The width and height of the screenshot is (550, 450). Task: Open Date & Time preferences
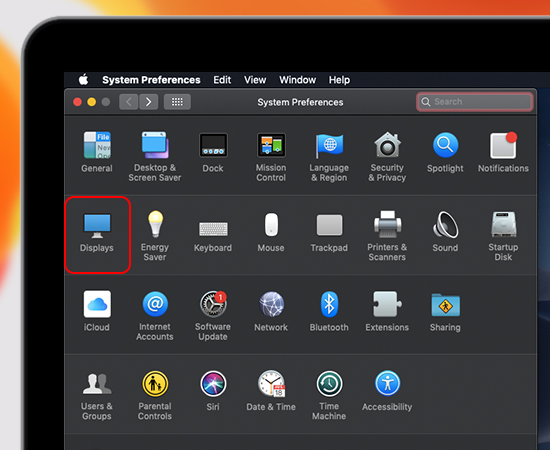coord(271,391)
